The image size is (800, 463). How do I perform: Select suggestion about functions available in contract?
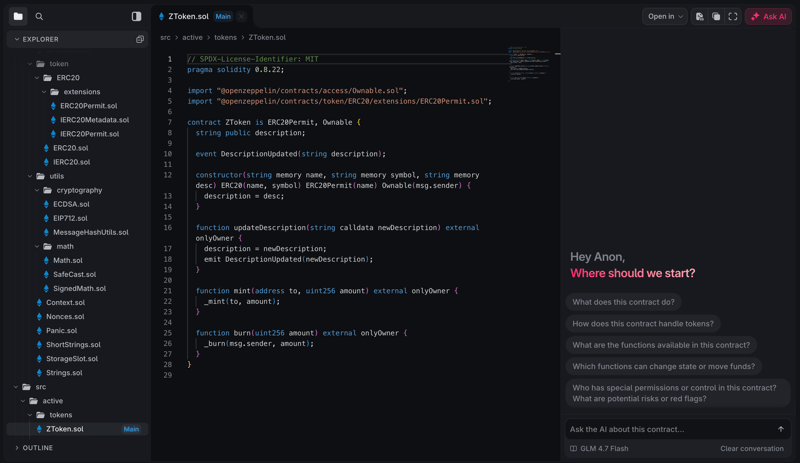coord(661,345)
